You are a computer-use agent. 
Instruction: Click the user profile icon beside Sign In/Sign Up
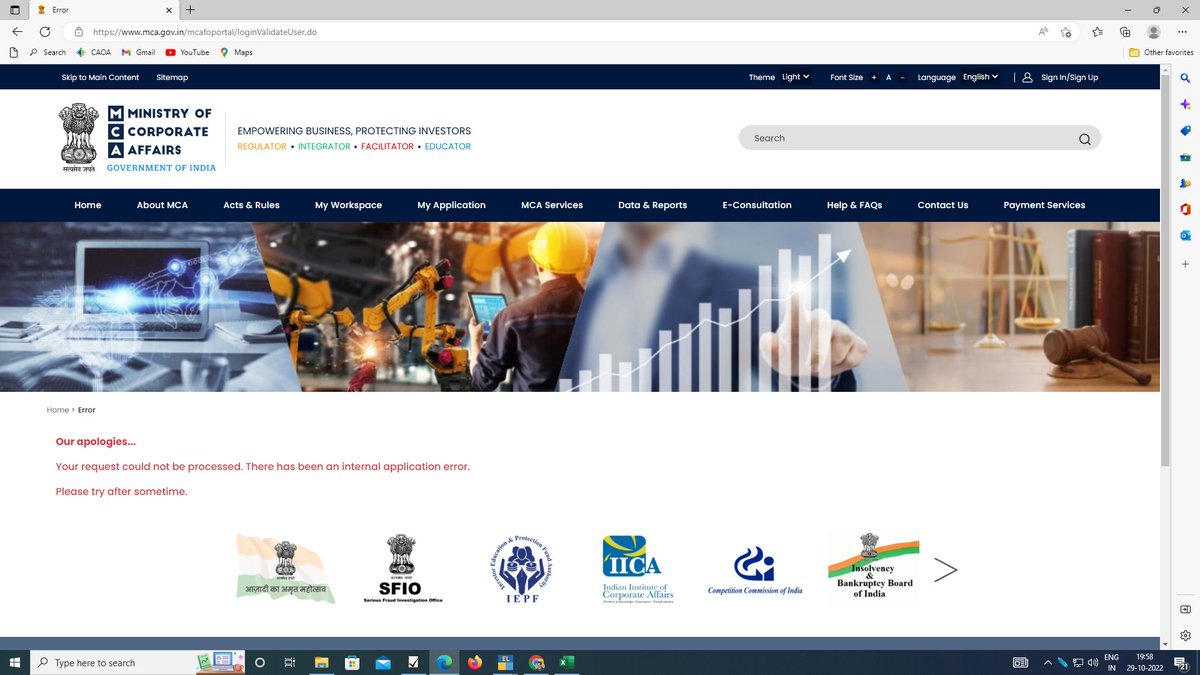click(x=1027, y=77)
